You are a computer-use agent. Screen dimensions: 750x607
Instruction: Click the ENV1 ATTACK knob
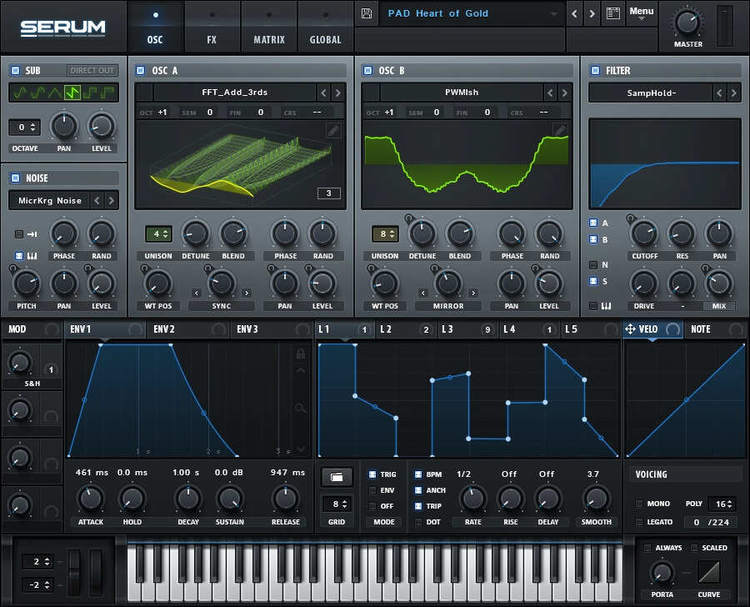[90, 498]
